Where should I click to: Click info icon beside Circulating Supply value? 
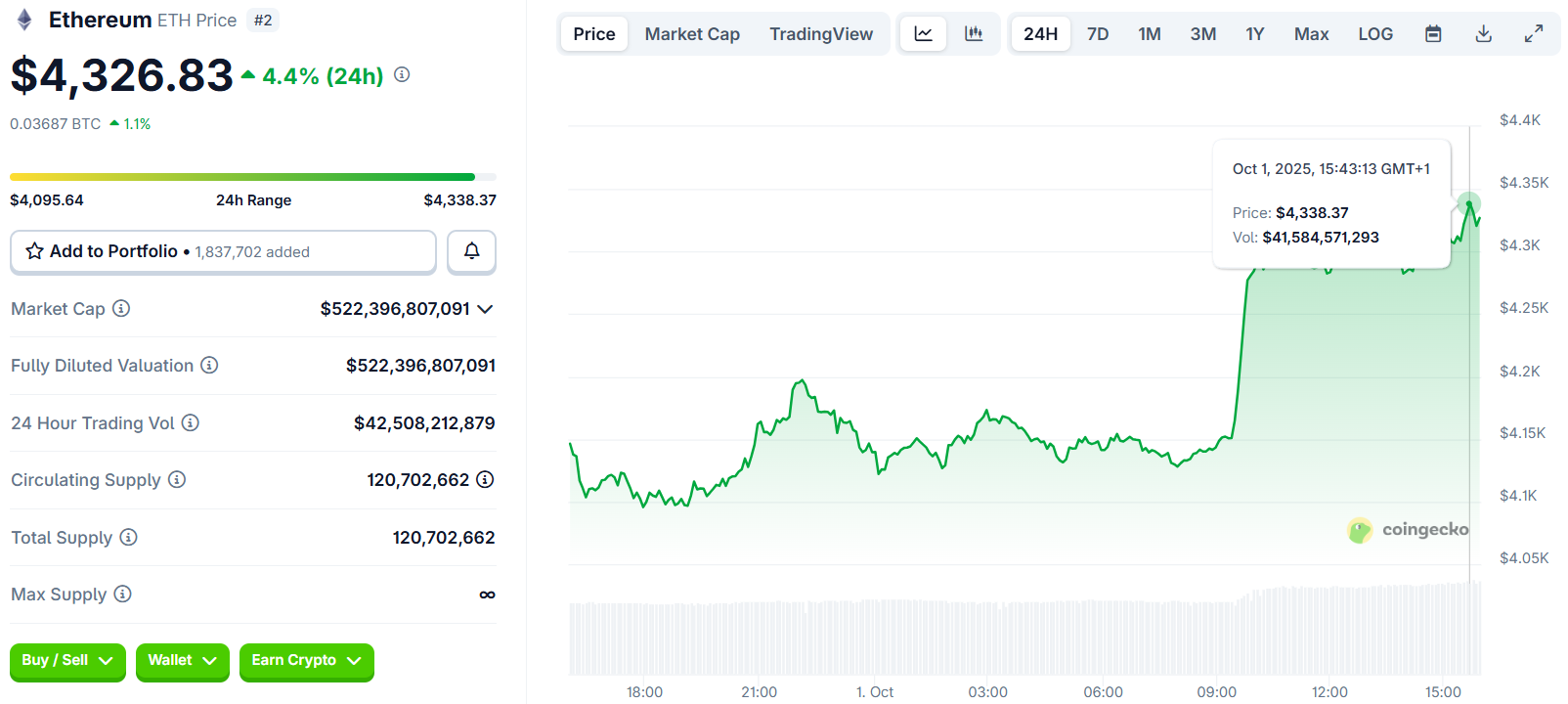point(485,480)
